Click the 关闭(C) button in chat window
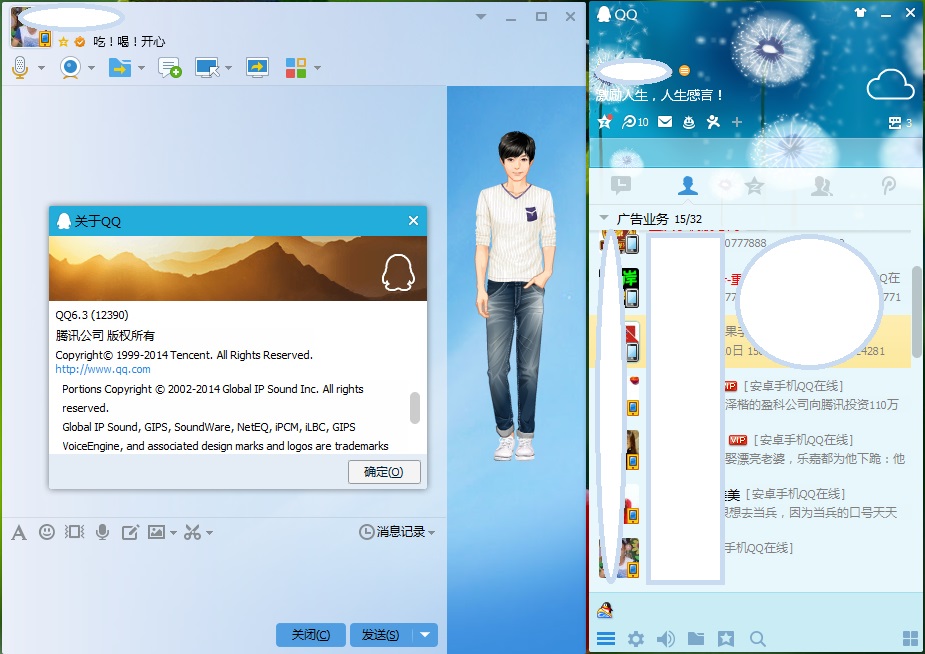Viewport: 925px width, 654px height. tap(310, 635)
